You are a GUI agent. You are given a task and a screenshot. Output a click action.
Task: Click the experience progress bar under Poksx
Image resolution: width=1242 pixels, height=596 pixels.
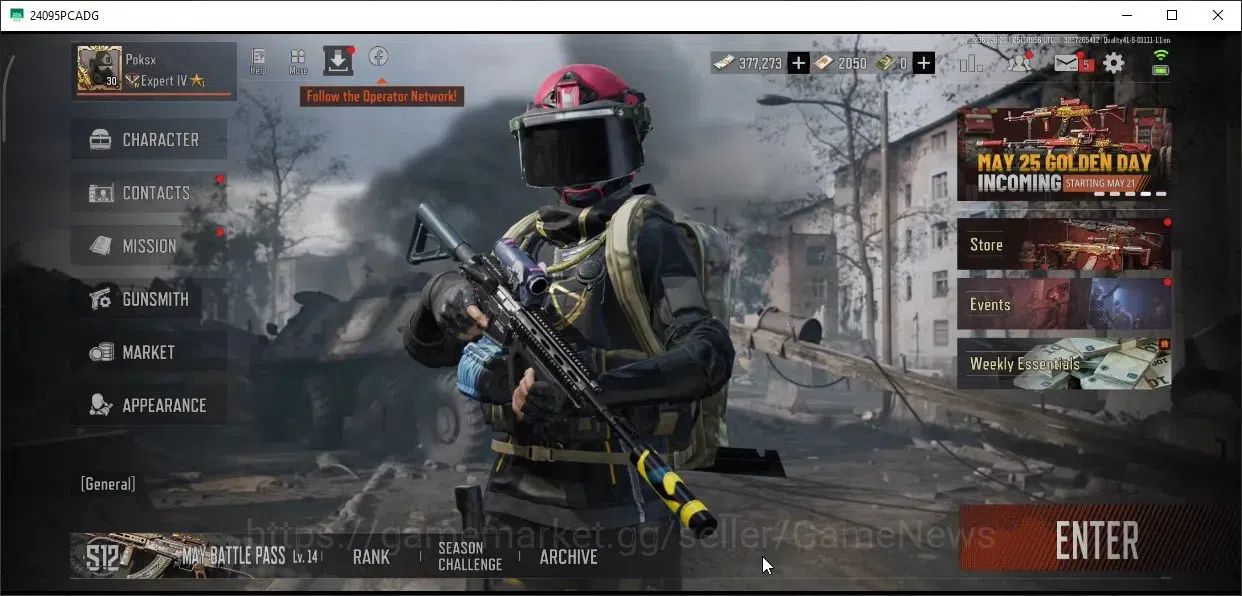(155, 95)
